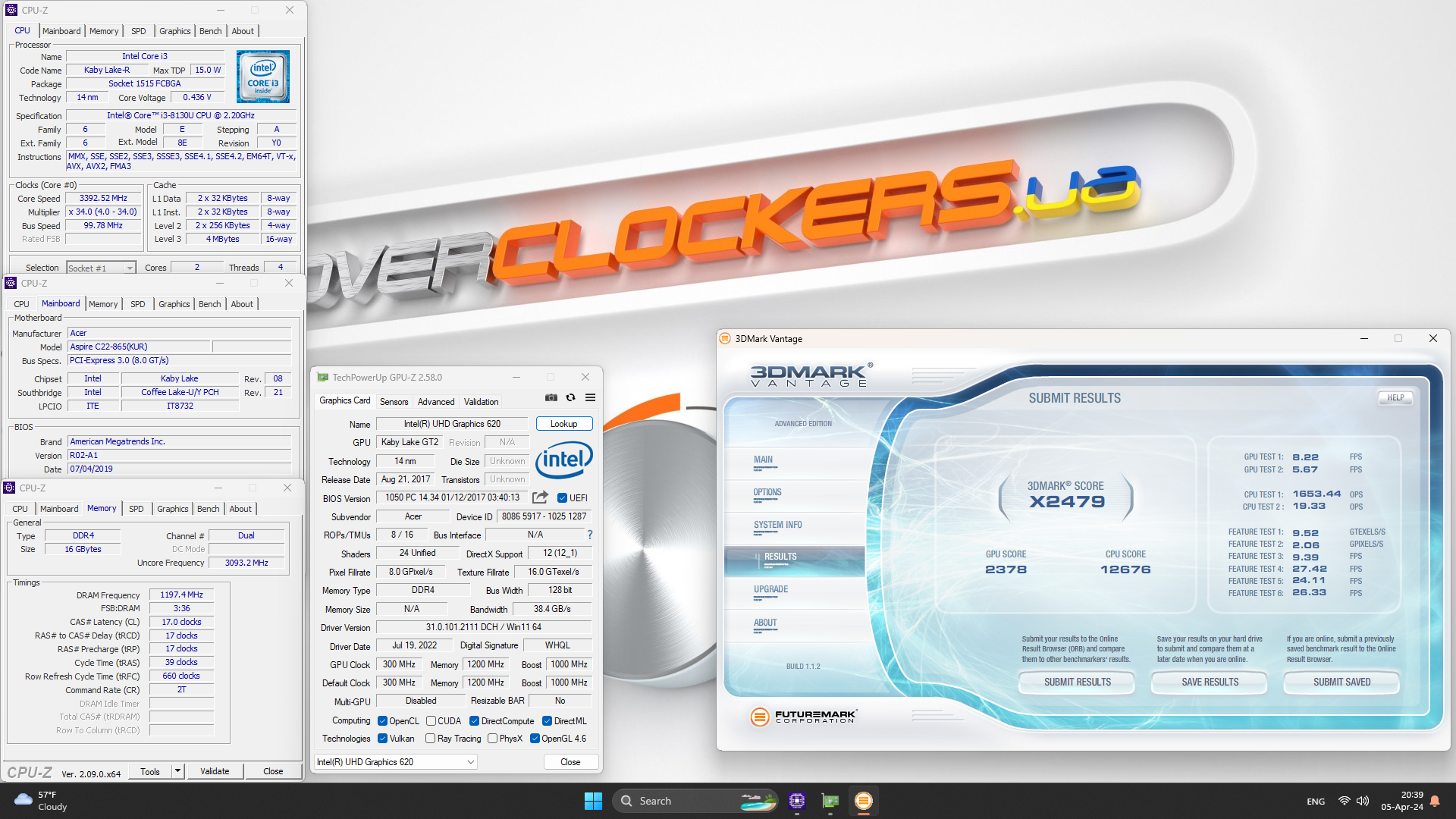Open UPGRADE in 3DMark sidebar
Viewport: 1456px width, 819px height.
click(x=770, y=589)
